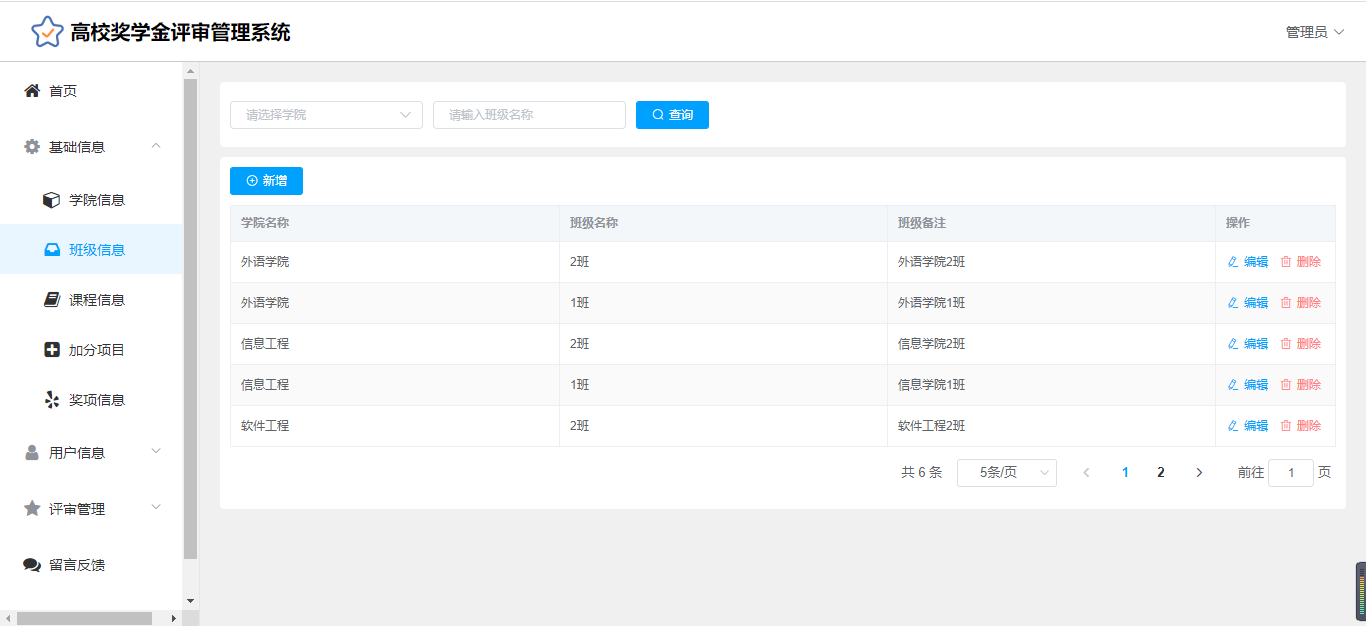
Task: Click the icon beside 奖项信息
Action: (52, 400)
